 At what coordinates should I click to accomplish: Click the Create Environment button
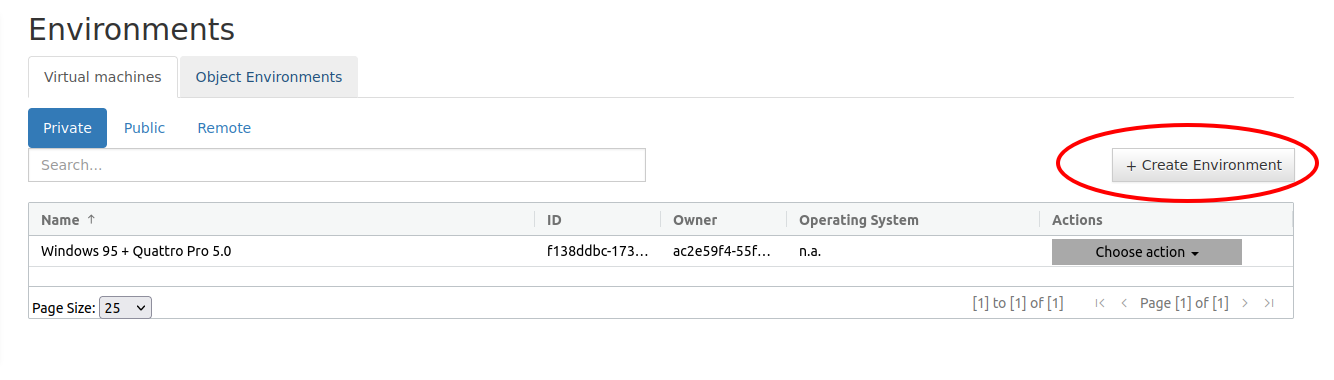pyautogui.click(x=1203, y=165)
